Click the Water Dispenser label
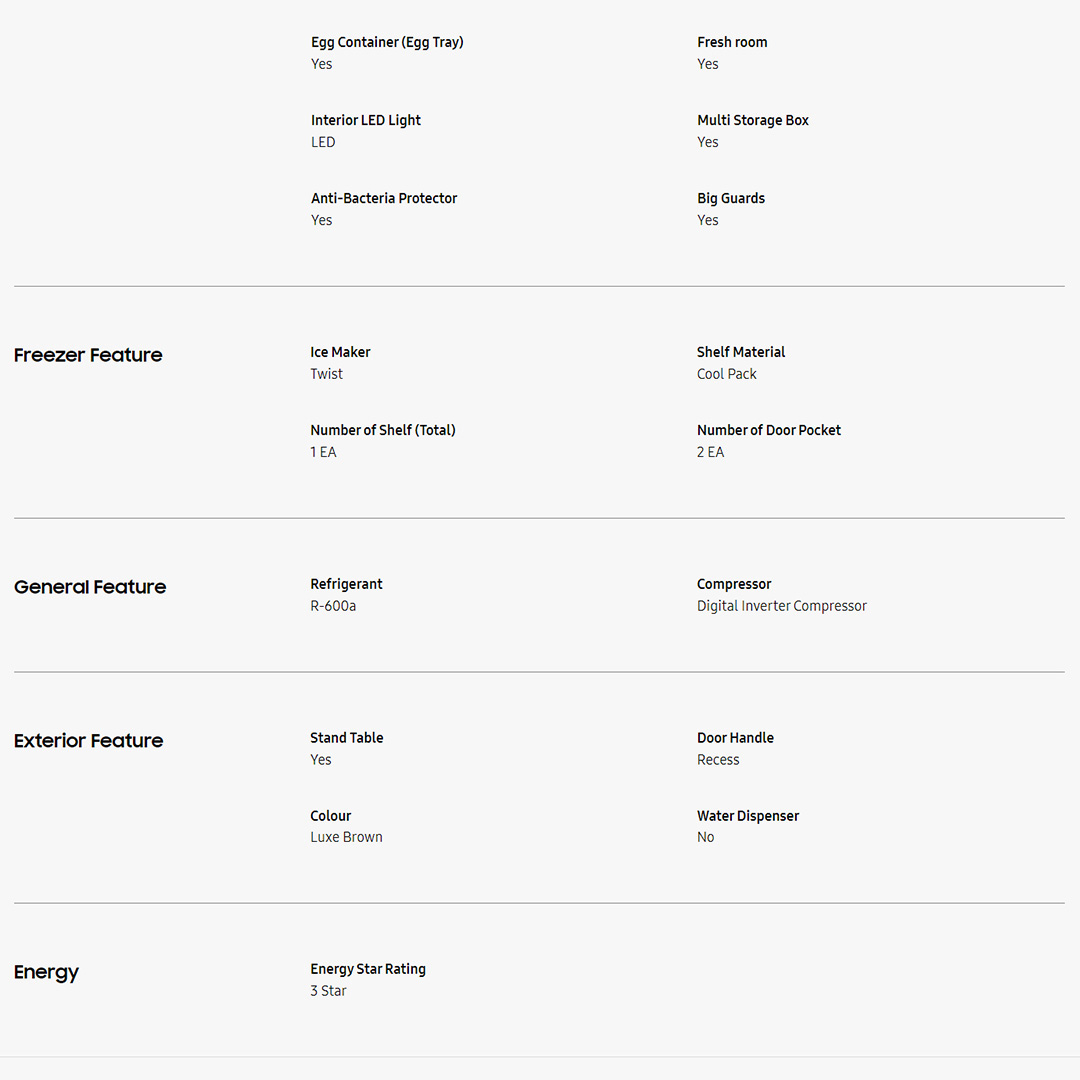 click(x=748, y=816)
